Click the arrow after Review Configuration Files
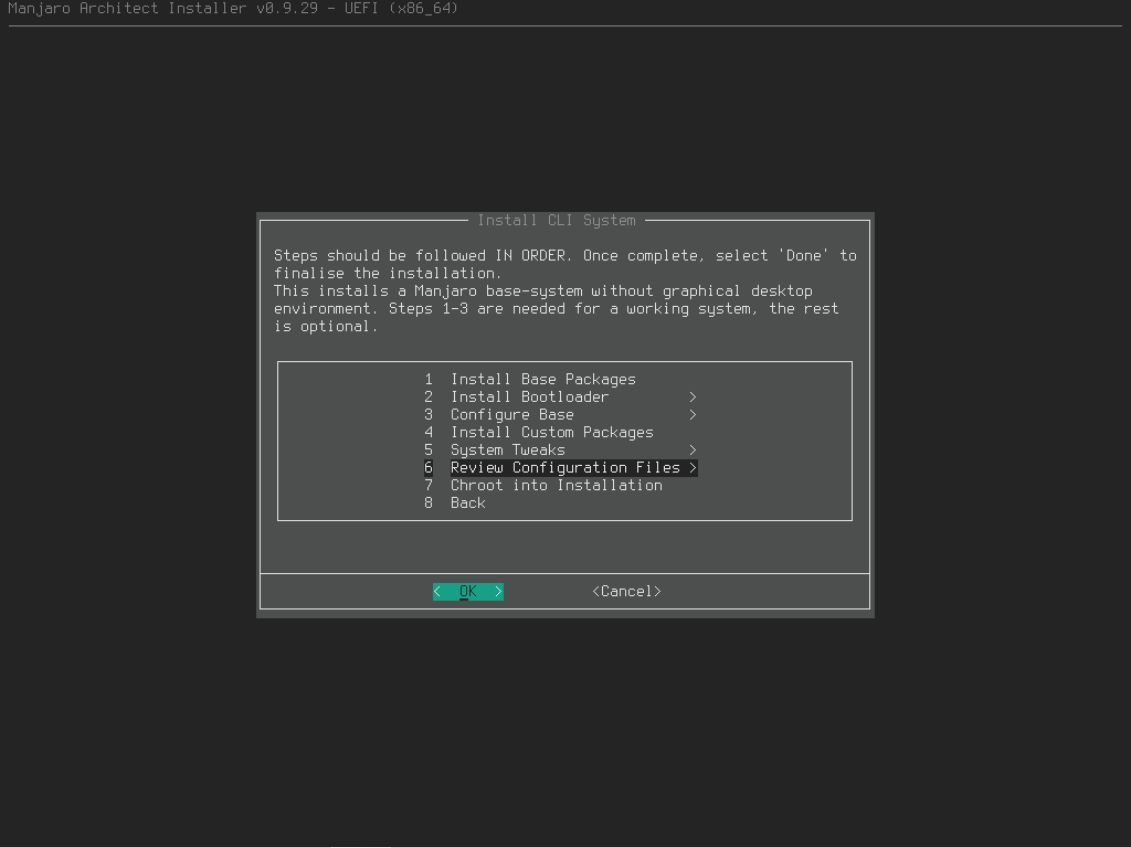Viewport: 1131px width, 848px height. pyautogui.click(x=692, y=468)
